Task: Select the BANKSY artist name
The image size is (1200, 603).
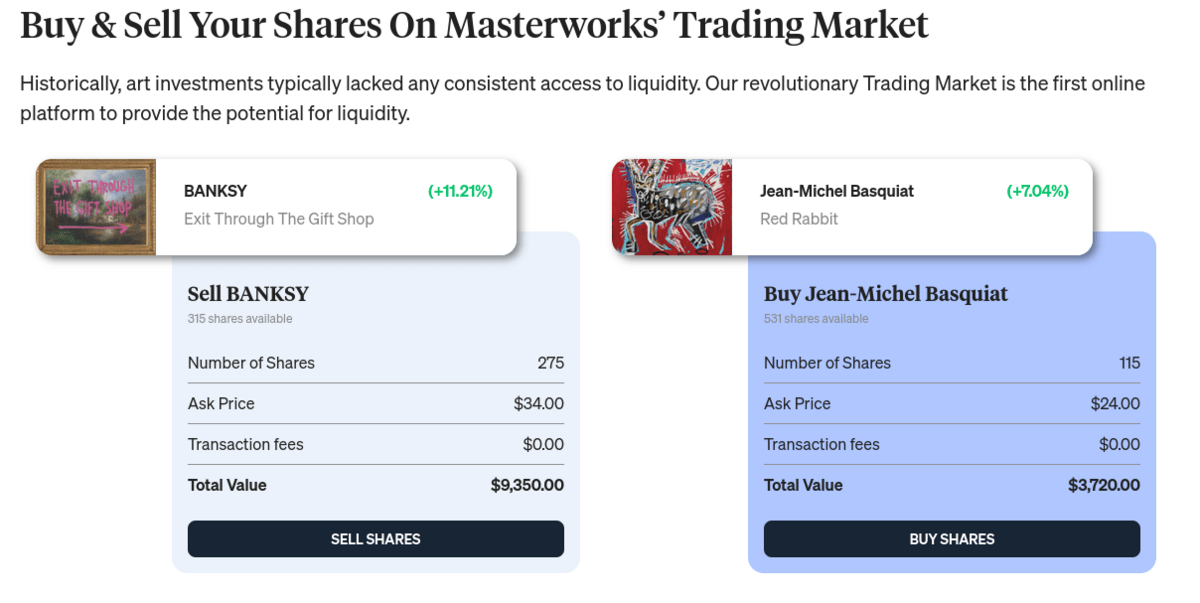Action: [x=215, y=191]
